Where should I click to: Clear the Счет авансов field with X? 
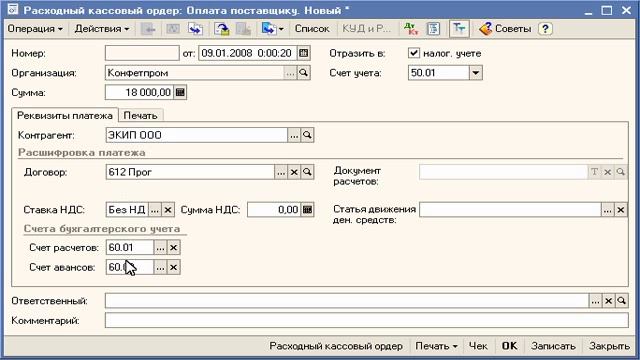(x=173, y=267)
